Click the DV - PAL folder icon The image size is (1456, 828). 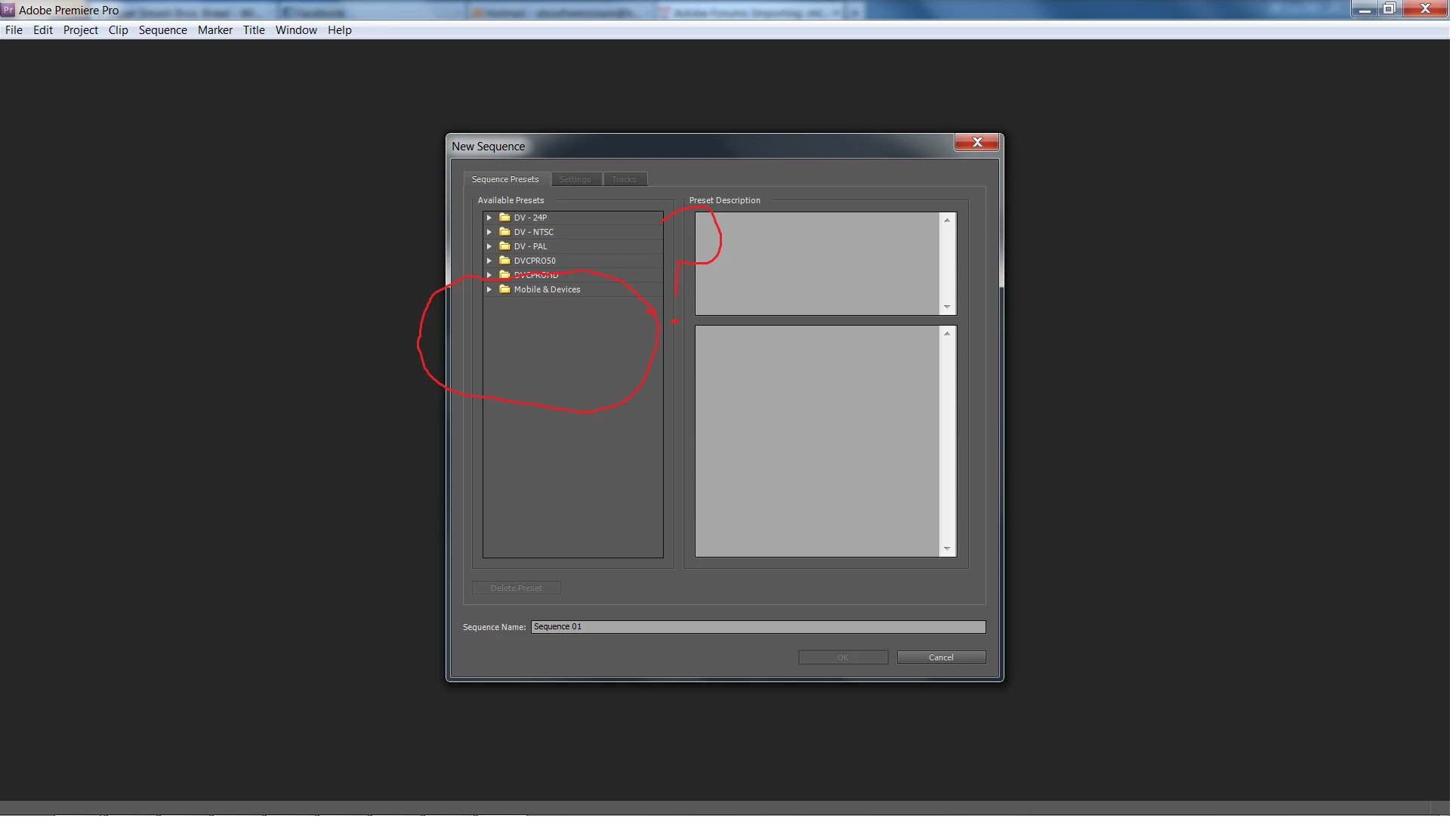504,246
